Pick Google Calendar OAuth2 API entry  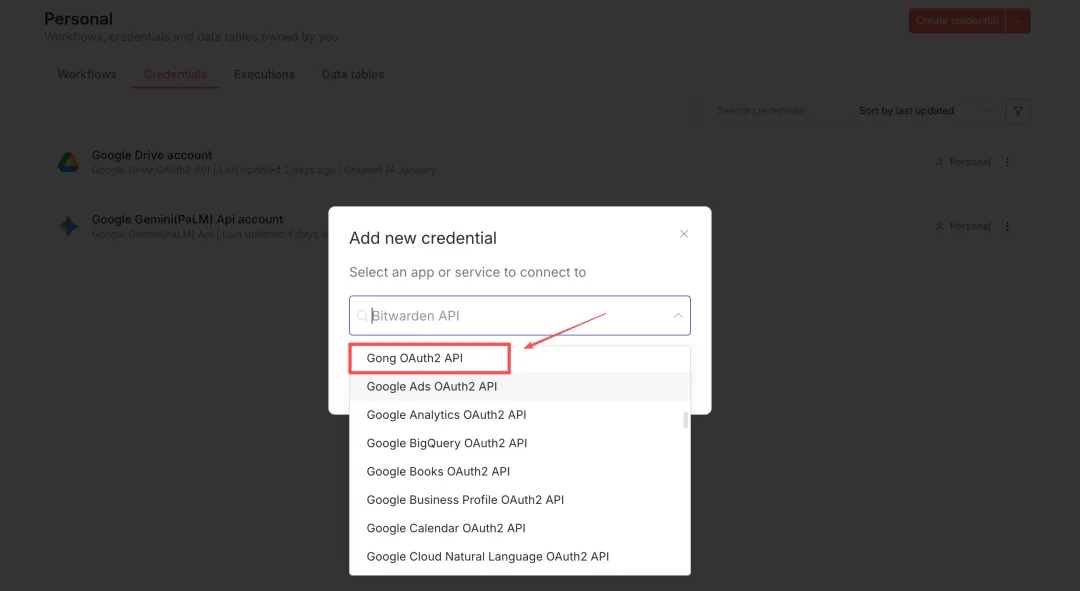point(446,528)
